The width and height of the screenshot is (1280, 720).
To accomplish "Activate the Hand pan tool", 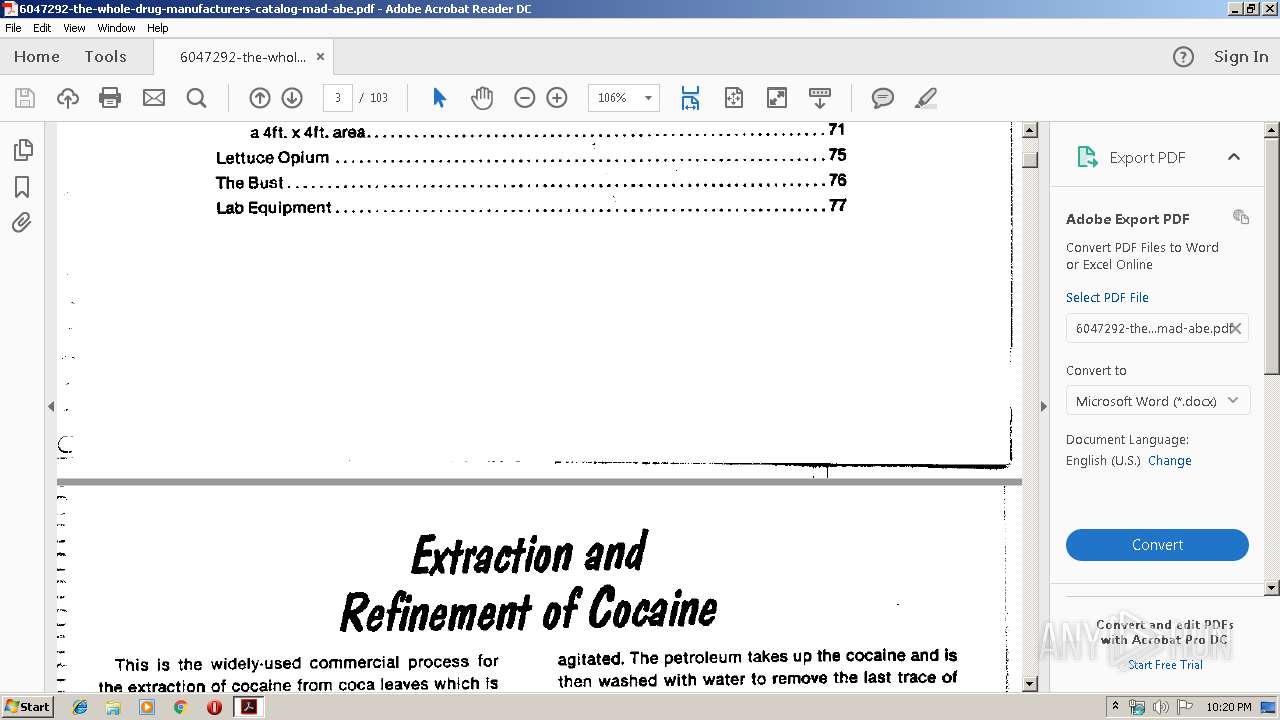I will [482, 98].
